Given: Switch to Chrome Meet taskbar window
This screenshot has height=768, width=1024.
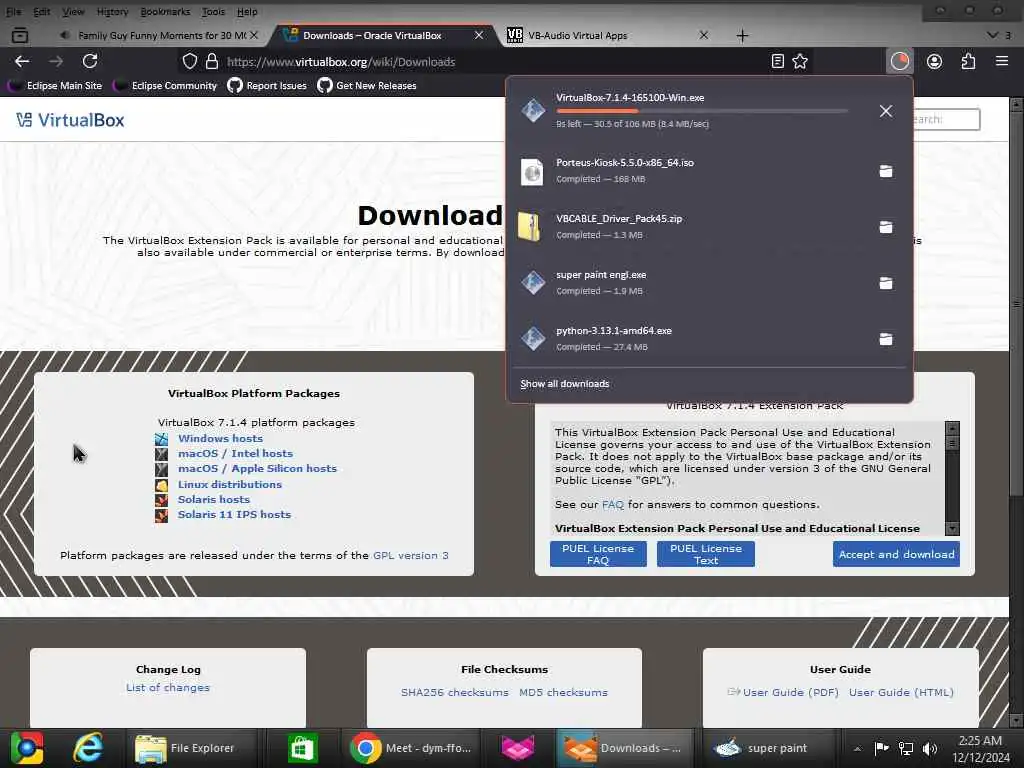Looking at the screenshot, I should [x=410, y=748].
